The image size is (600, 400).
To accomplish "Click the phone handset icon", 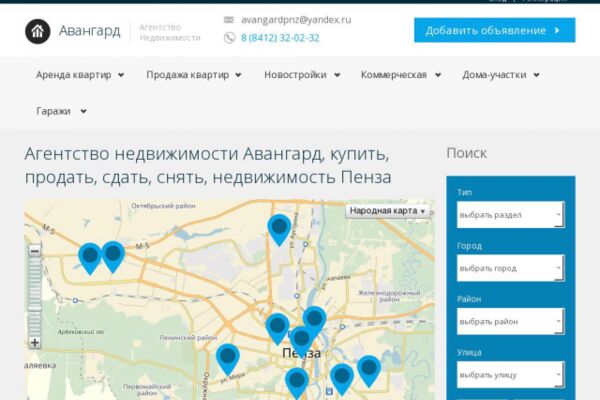I will [x=229, y=38].
